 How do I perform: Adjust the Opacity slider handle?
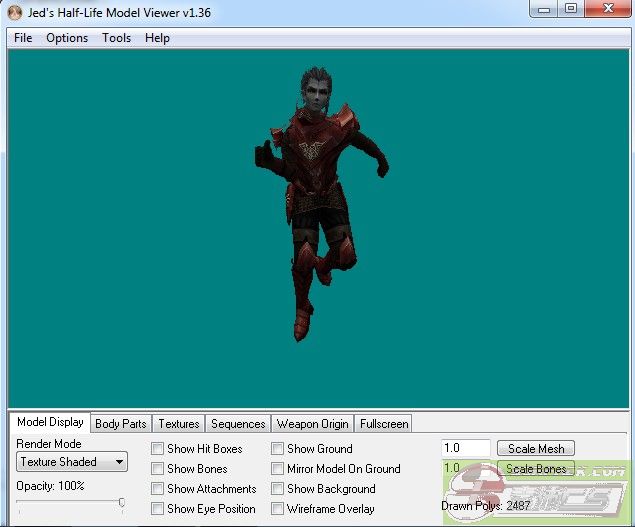coord(122,502)
